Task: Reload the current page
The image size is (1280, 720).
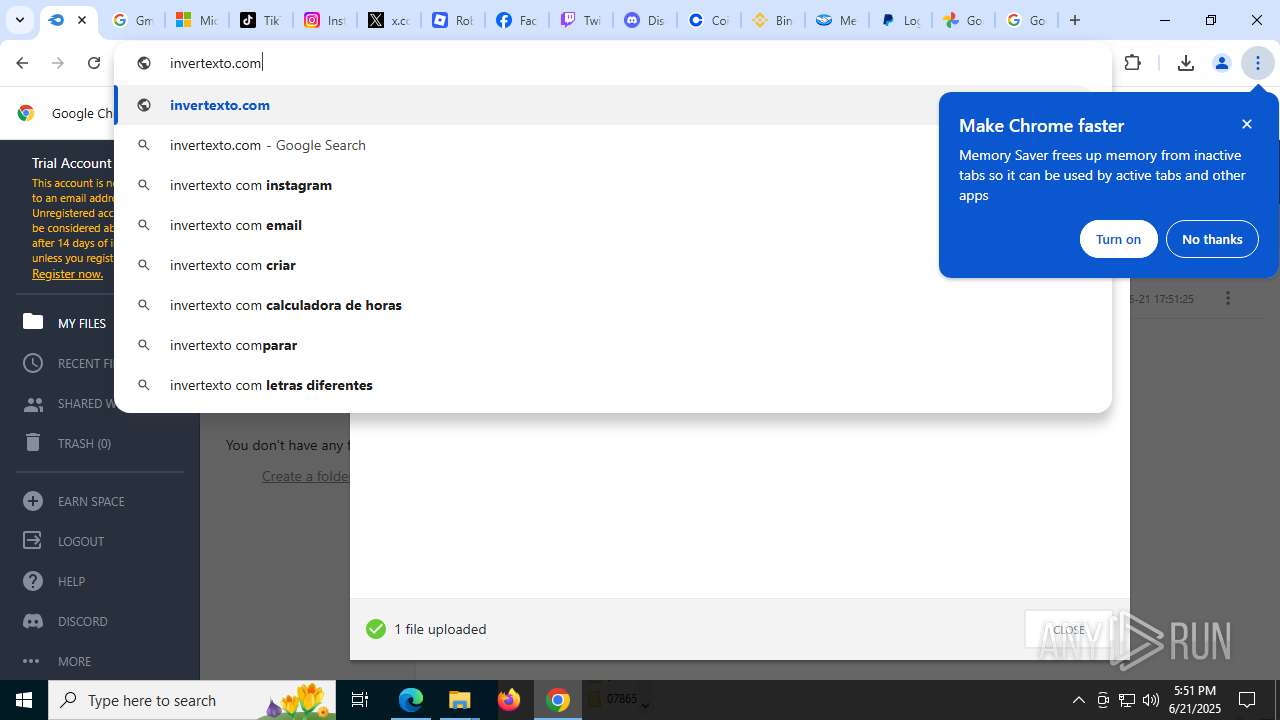Action: coord(94,63)
